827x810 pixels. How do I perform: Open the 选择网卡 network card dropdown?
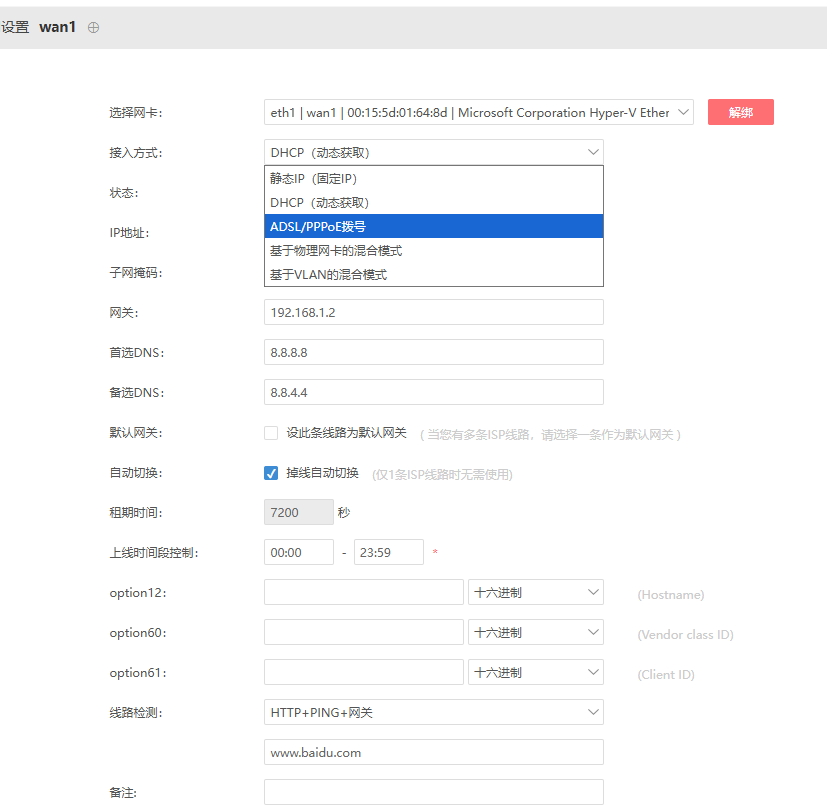click(x=478, y=112)
